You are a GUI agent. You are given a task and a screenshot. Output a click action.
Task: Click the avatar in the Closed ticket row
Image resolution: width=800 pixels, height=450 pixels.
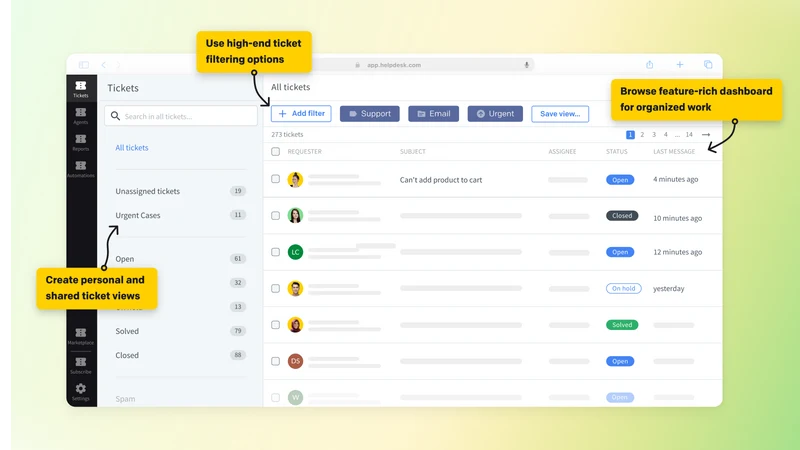pos(295,215)
